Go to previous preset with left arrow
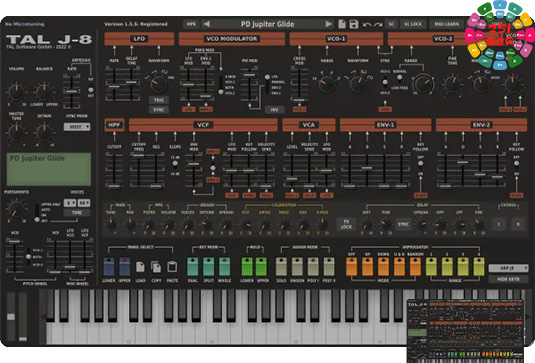This screenshot has height=363, width=535. coord(206,24)
